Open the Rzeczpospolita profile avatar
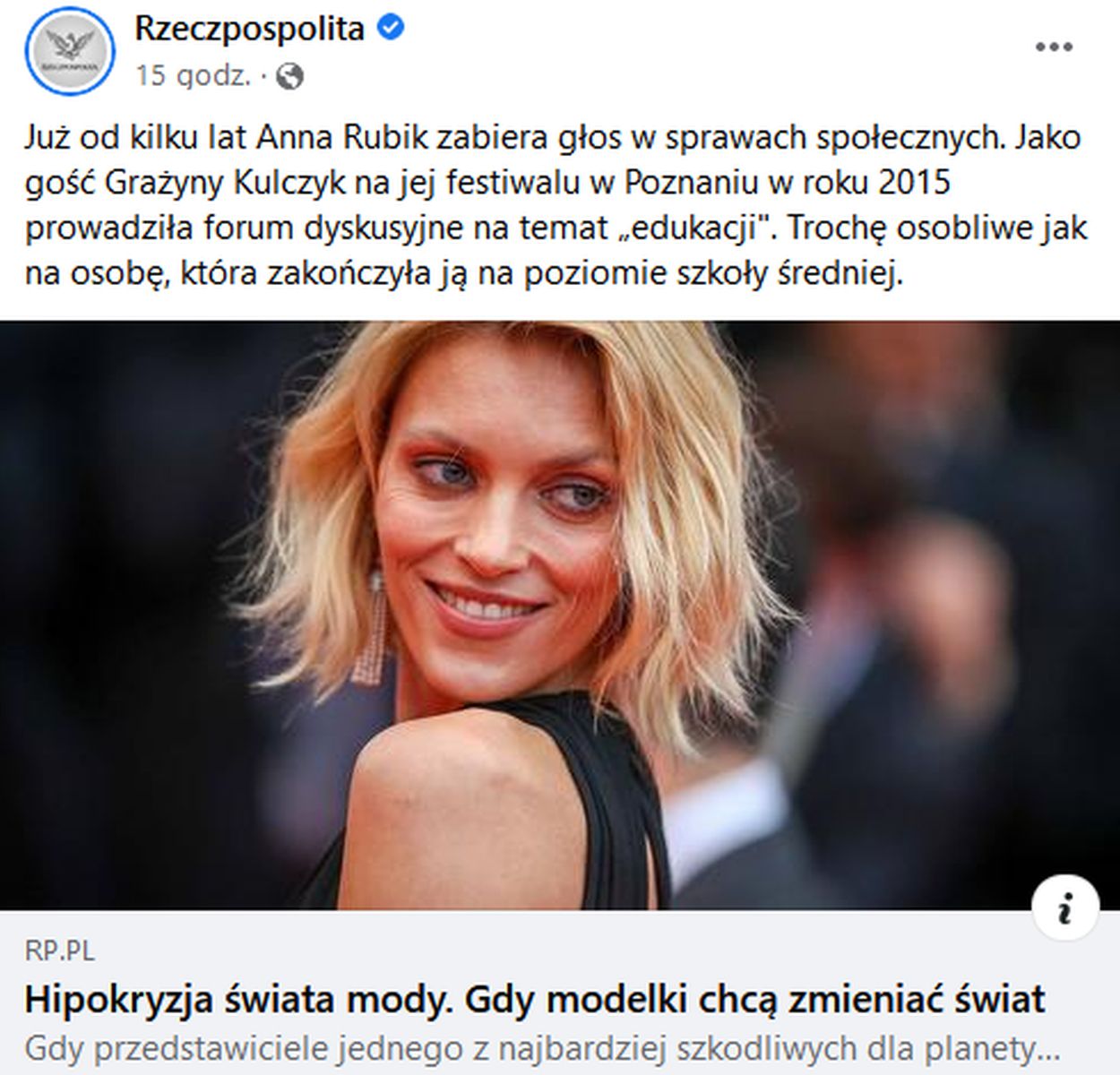Viewport: 1120px width, 1075px height. click(x=70, y=50)
